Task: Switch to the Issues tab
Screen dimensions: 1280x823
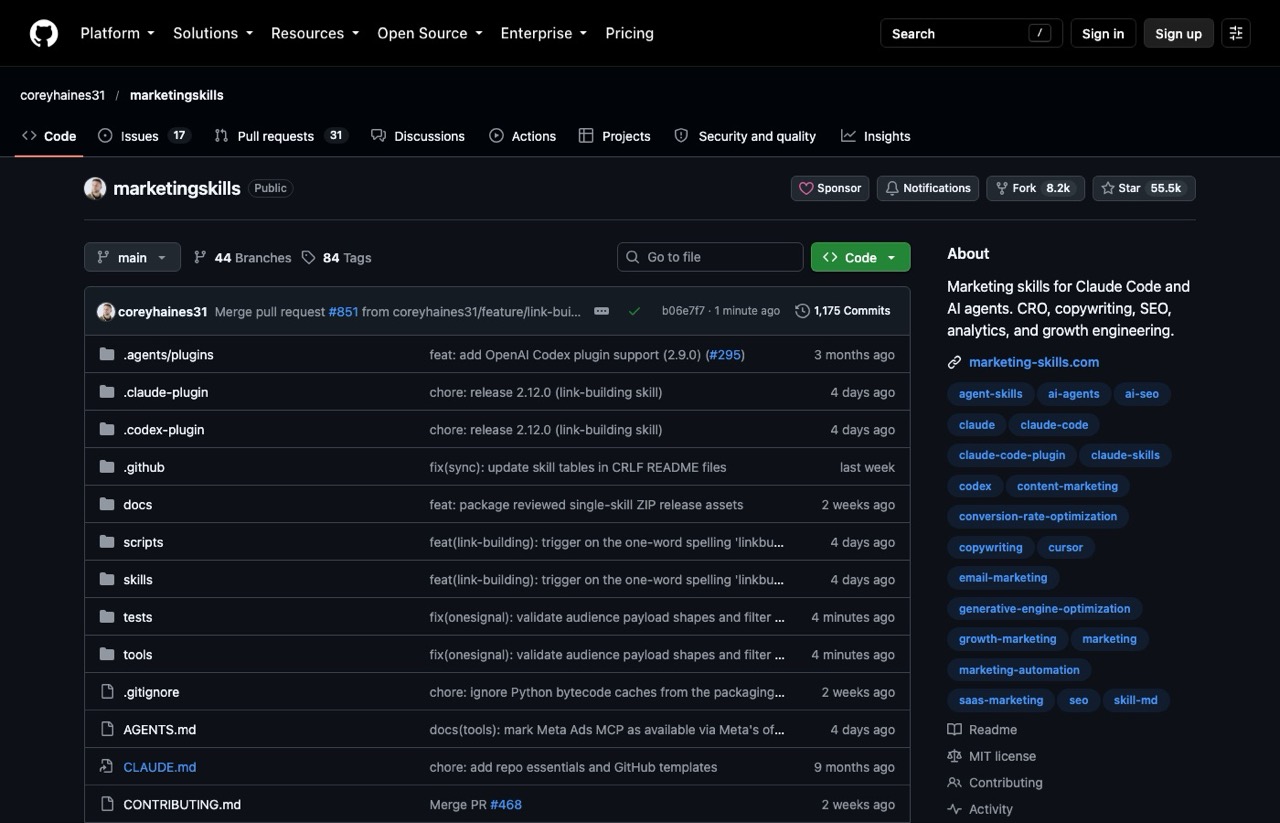Action: click(144, 136)
